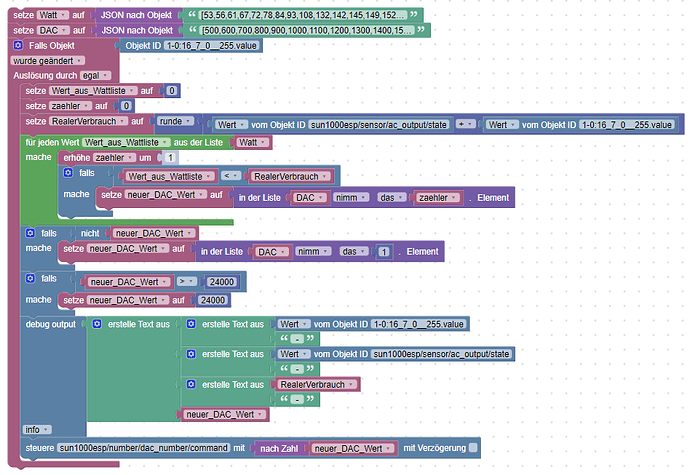
Task: Open gear on outer erstelle Text aus
Action: [x=97, y=324]
